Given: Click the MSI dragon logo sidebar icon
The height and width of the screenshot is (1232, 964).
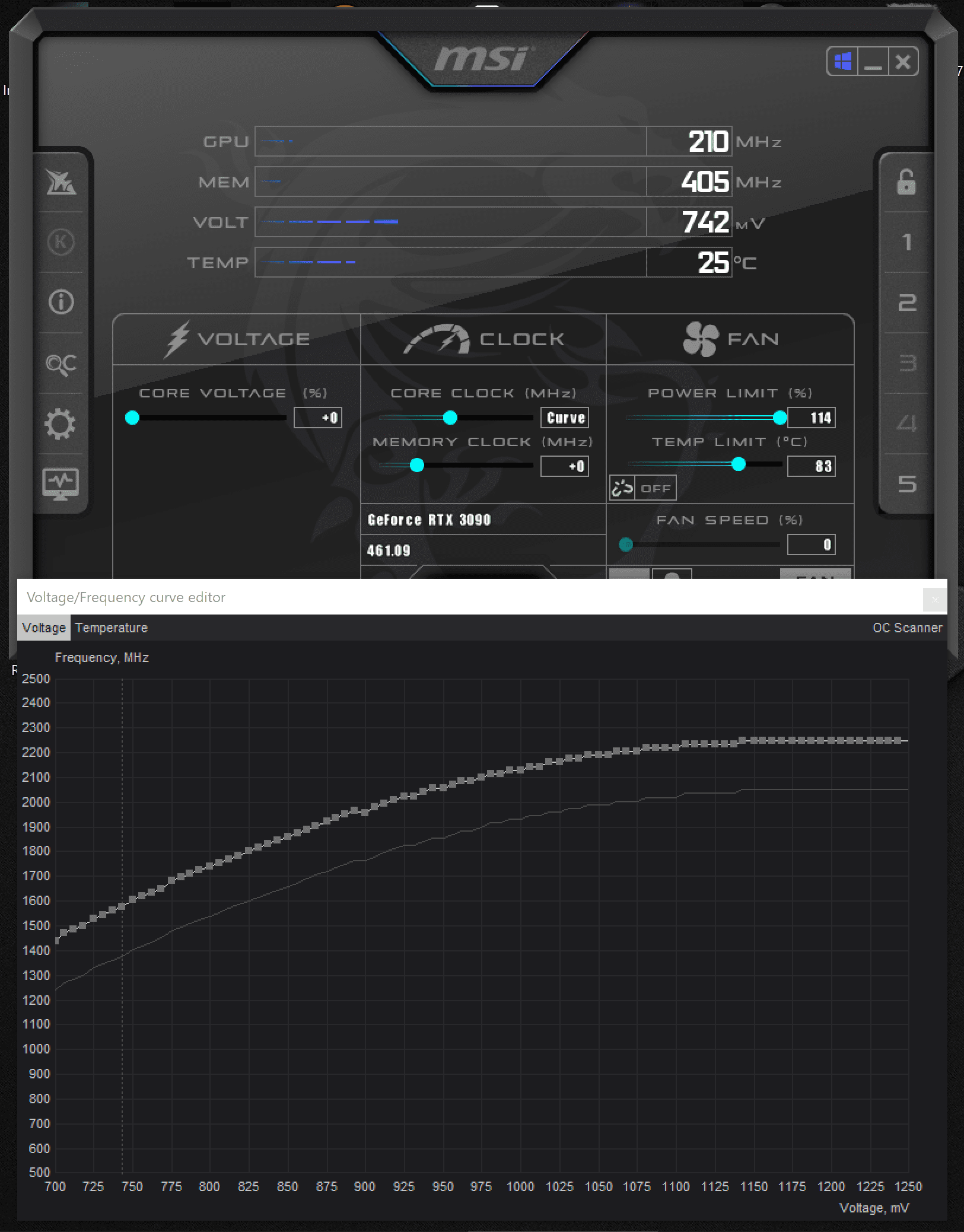Looking at the screenshot, I should 61,182.
